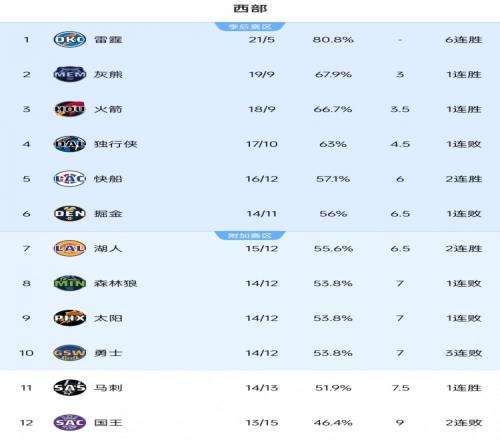Select the LAL Lakers team logo
Image resolution: width=500 pixels, height=440 pixels.
click(70, 248)
